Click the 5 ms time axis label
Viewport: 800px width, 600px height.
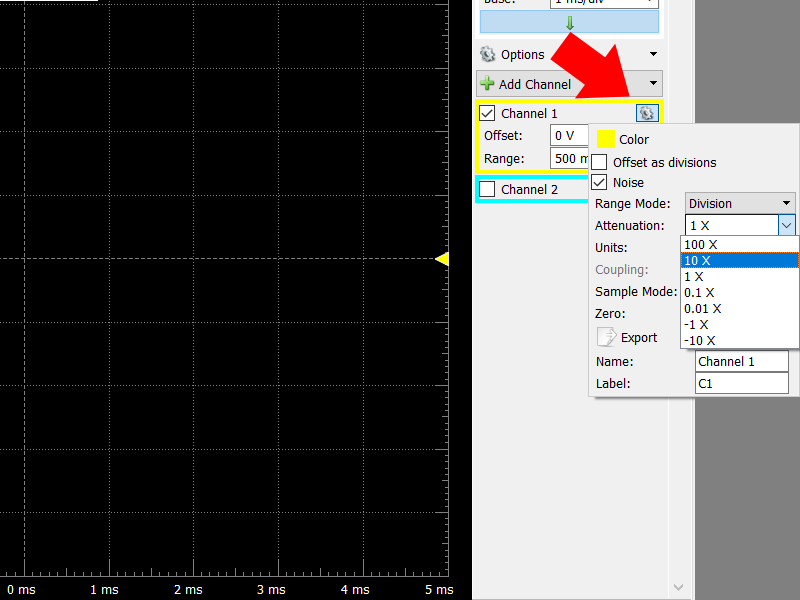(439, 590)
